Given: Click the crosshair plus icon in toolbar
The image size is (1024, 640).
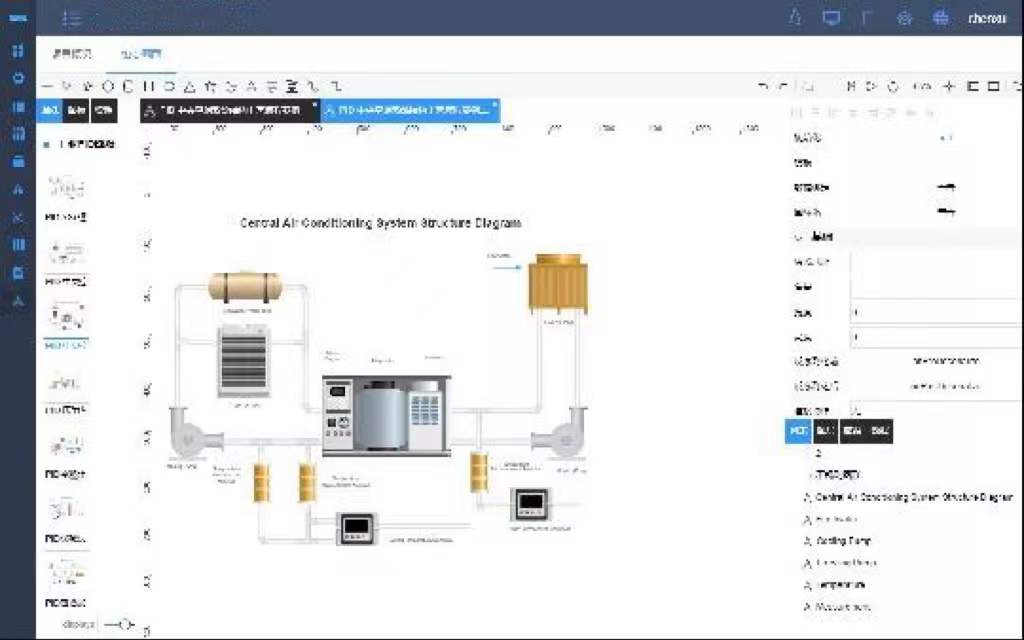Looking at the screenshot, I should [949, 87].
